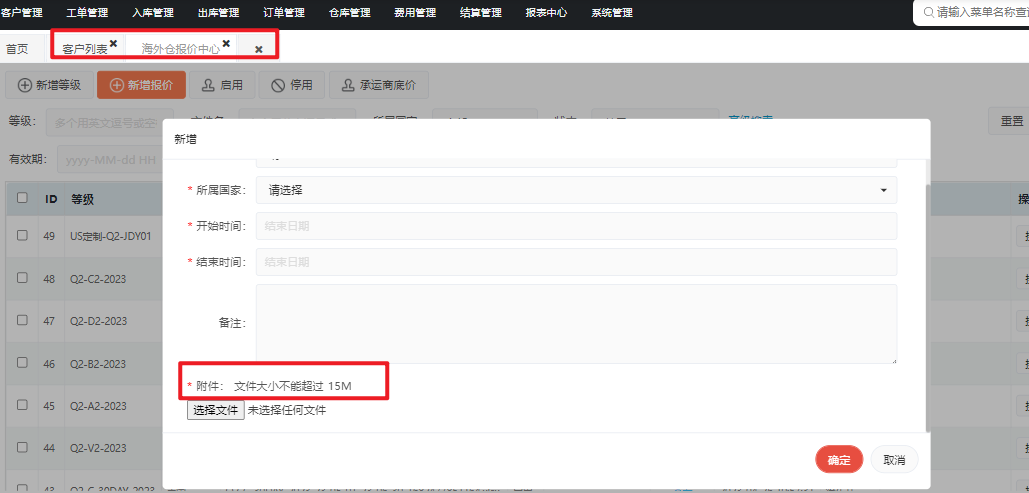Image resolution: width=1029 pixels, height=493 pixels.
Task: Check the row for Q2-V2-2023
Action: [22, 447]
